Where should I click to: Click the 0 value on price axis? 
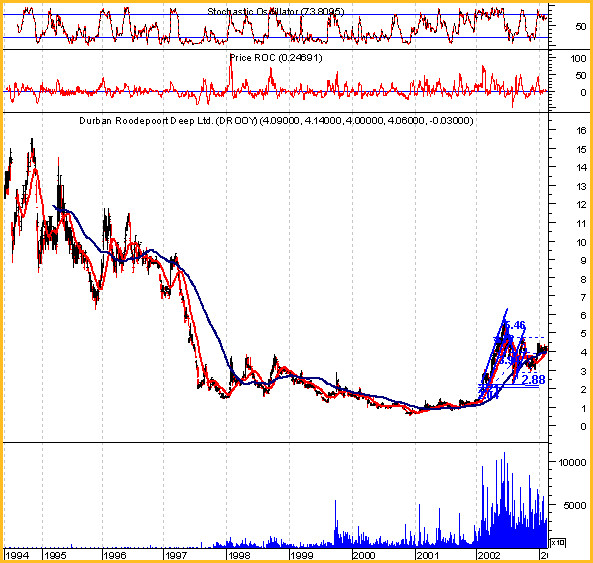coord(584,427)
